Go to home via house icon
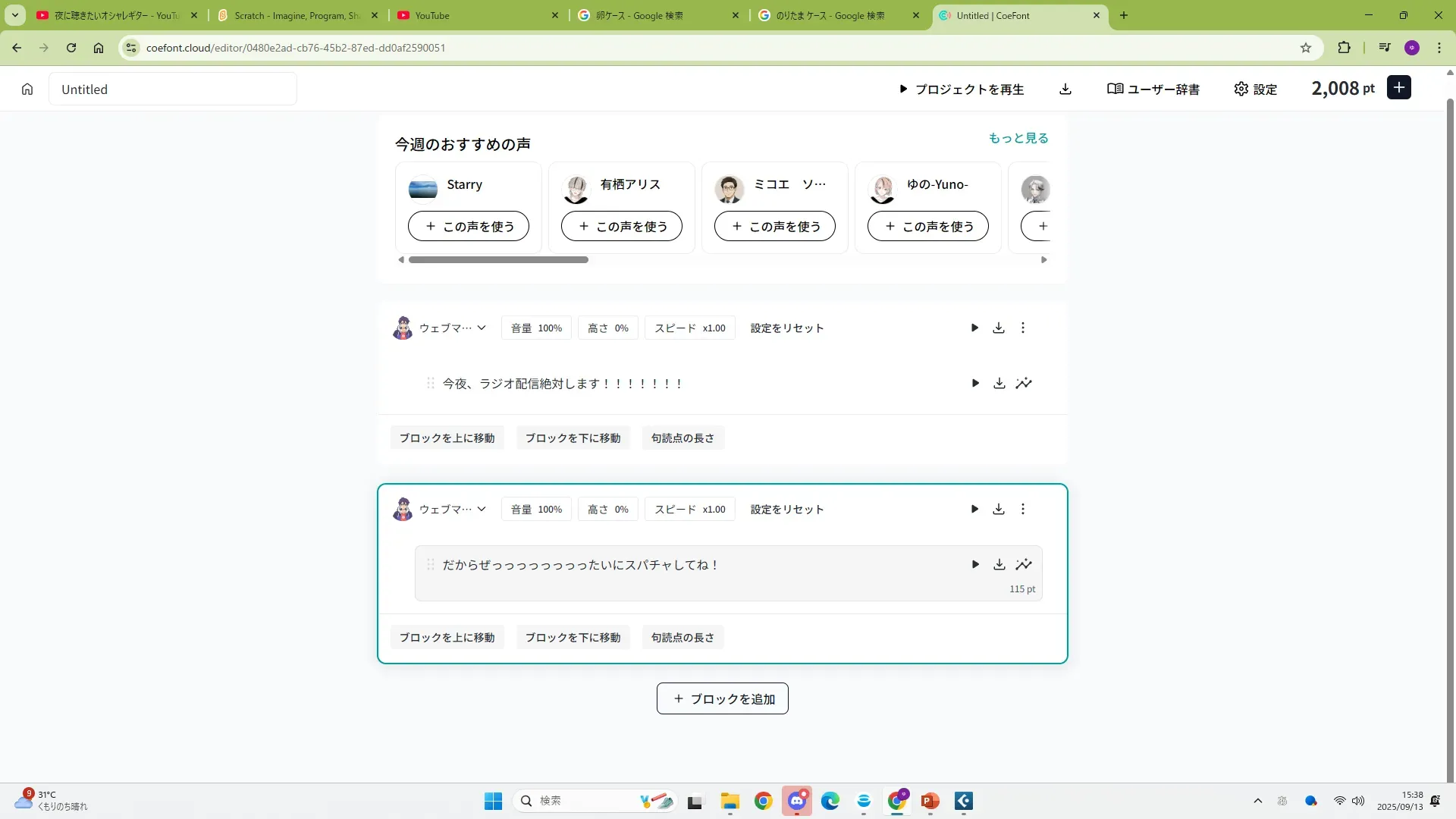Screen dimensions: 1456x819 [27, 89]
